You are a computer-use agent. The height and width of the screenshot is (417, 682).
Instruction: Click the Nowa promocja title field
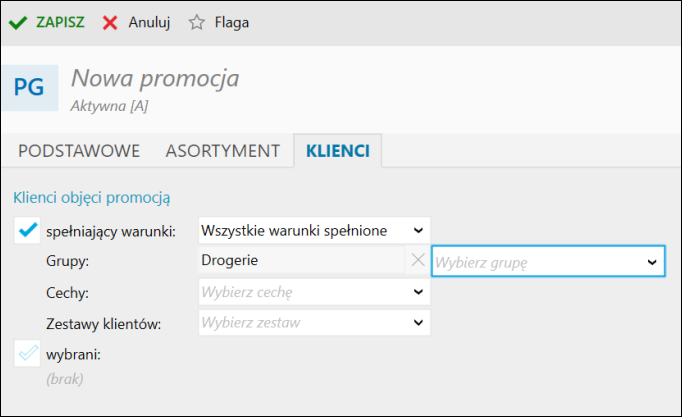coord(155,78)
